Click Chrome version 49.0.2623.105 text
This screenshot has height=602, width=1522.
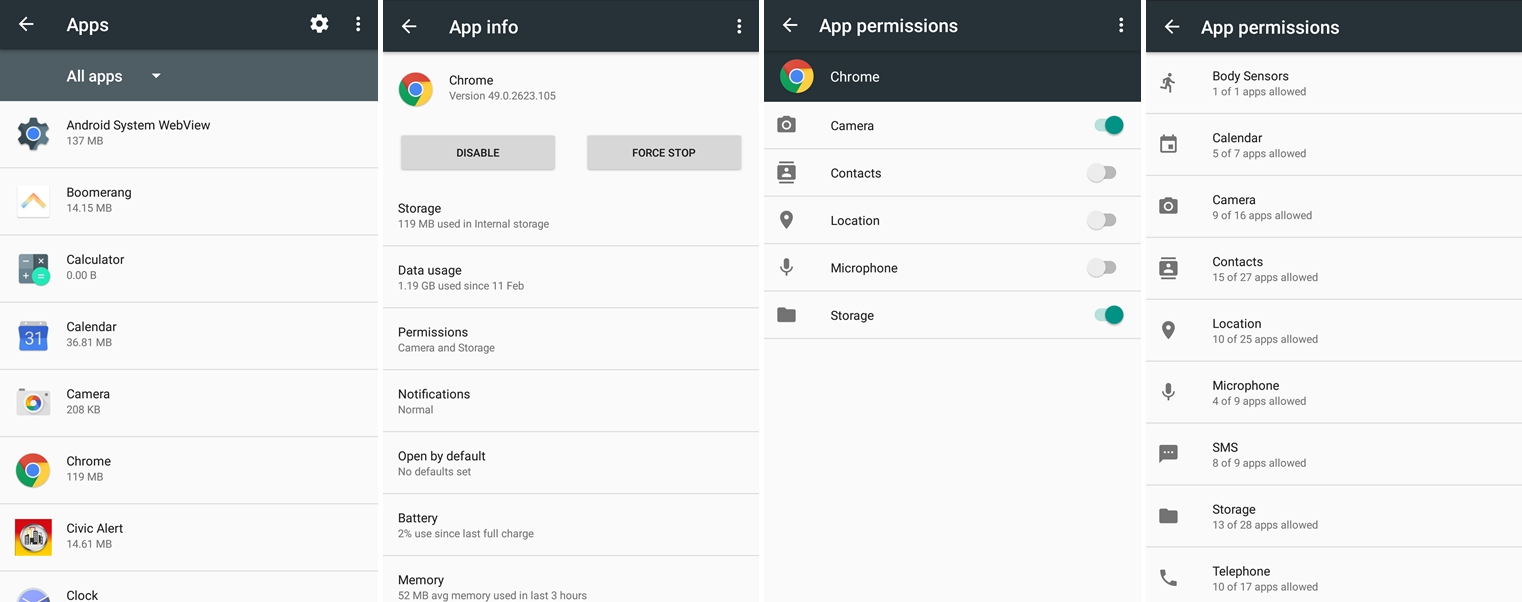[x=502, y=96]
